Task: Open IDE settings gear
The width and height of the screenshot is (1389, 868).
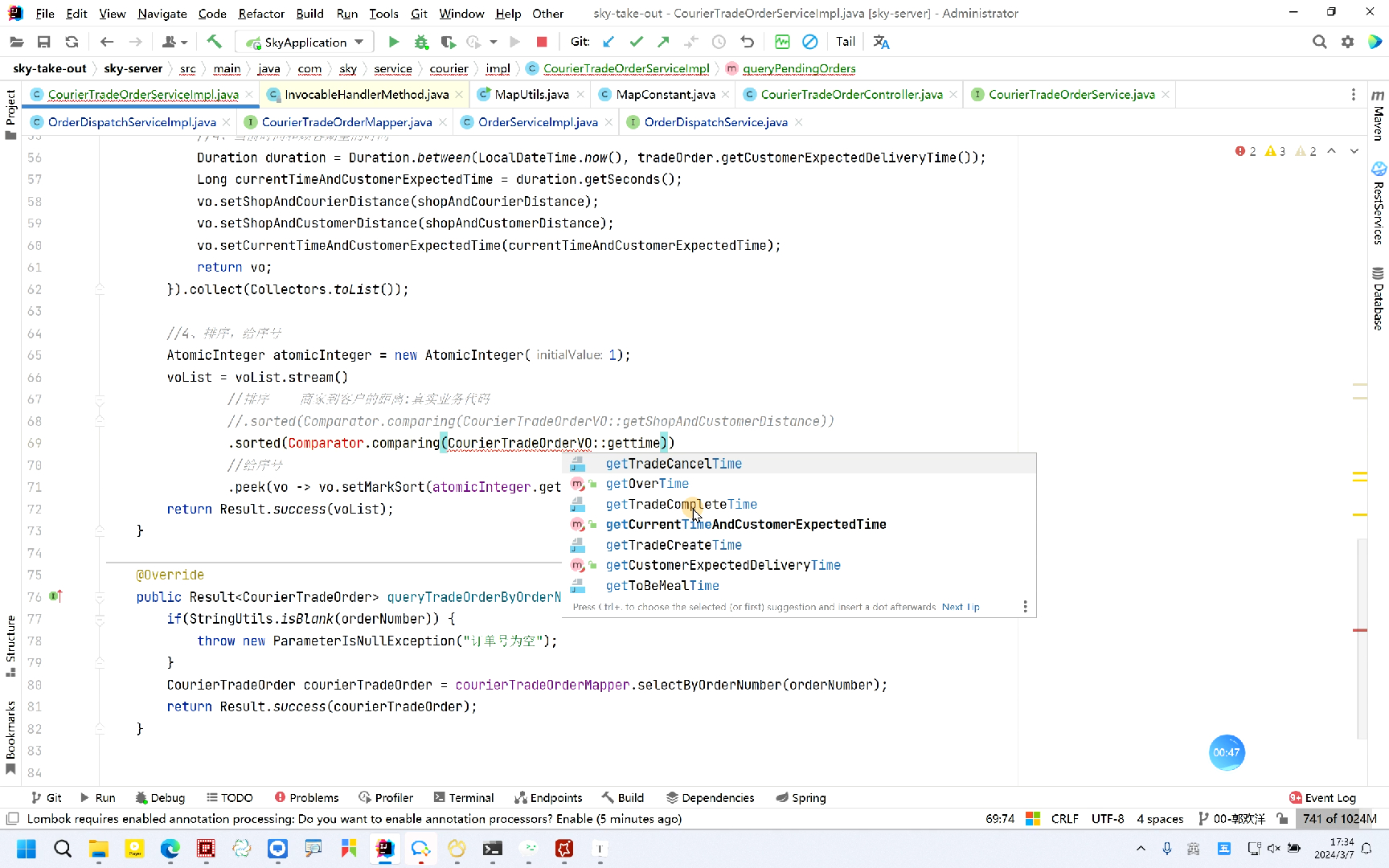Action: click(1347, 42)
